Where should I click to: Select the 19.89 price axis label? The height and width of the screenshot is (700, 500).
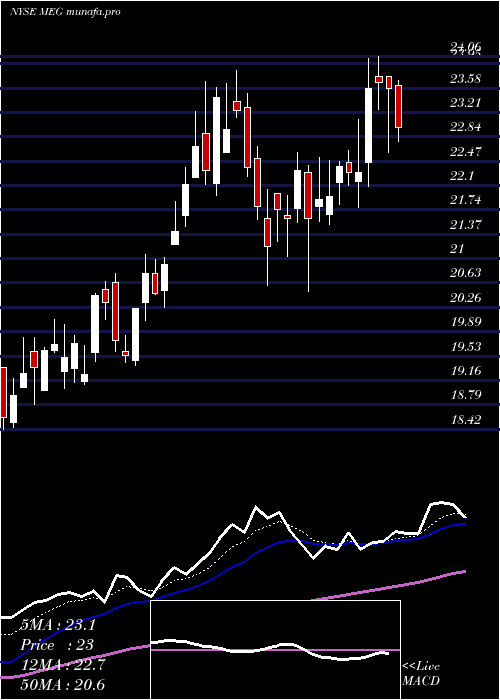coord(465,321)
